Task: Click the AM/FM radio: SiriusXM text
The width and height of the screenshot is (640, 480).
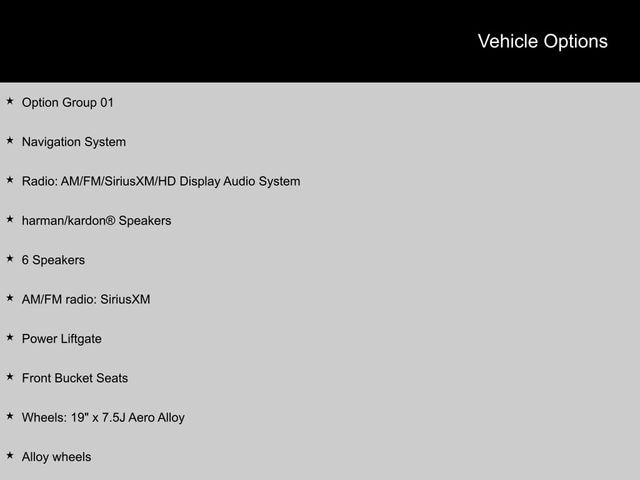Action: [86, 300]
